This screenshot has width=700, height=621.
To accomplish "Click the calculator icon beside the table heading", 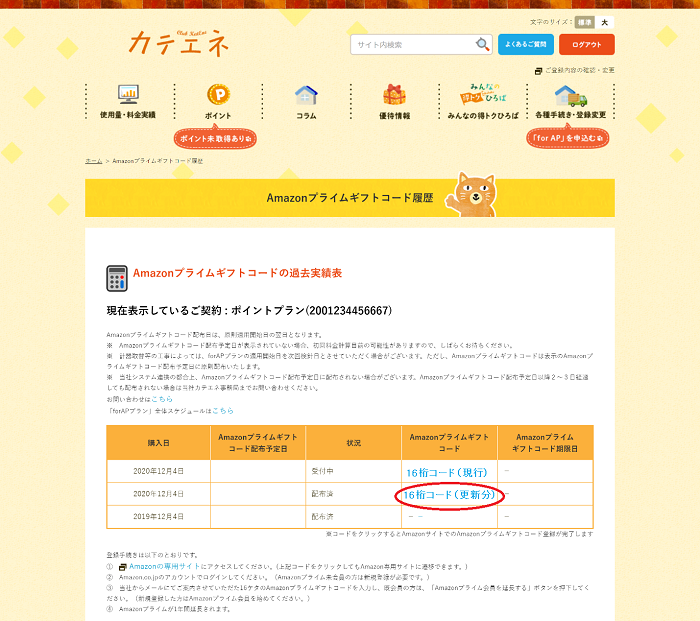I will 117,278.
